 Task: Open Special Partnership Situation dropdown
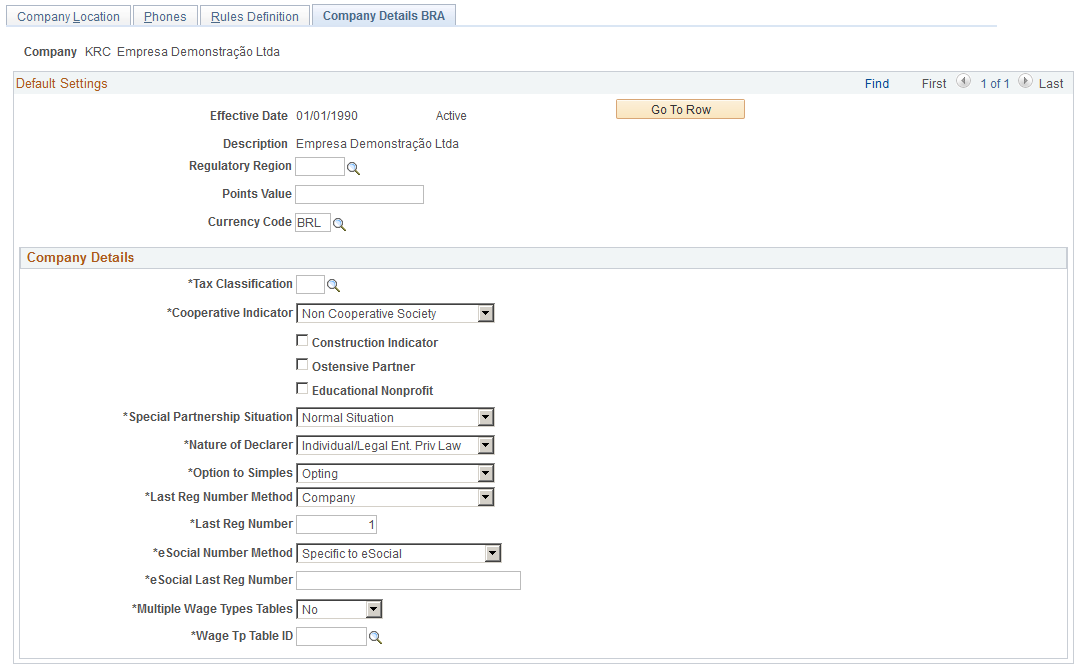tap(486, 418)
